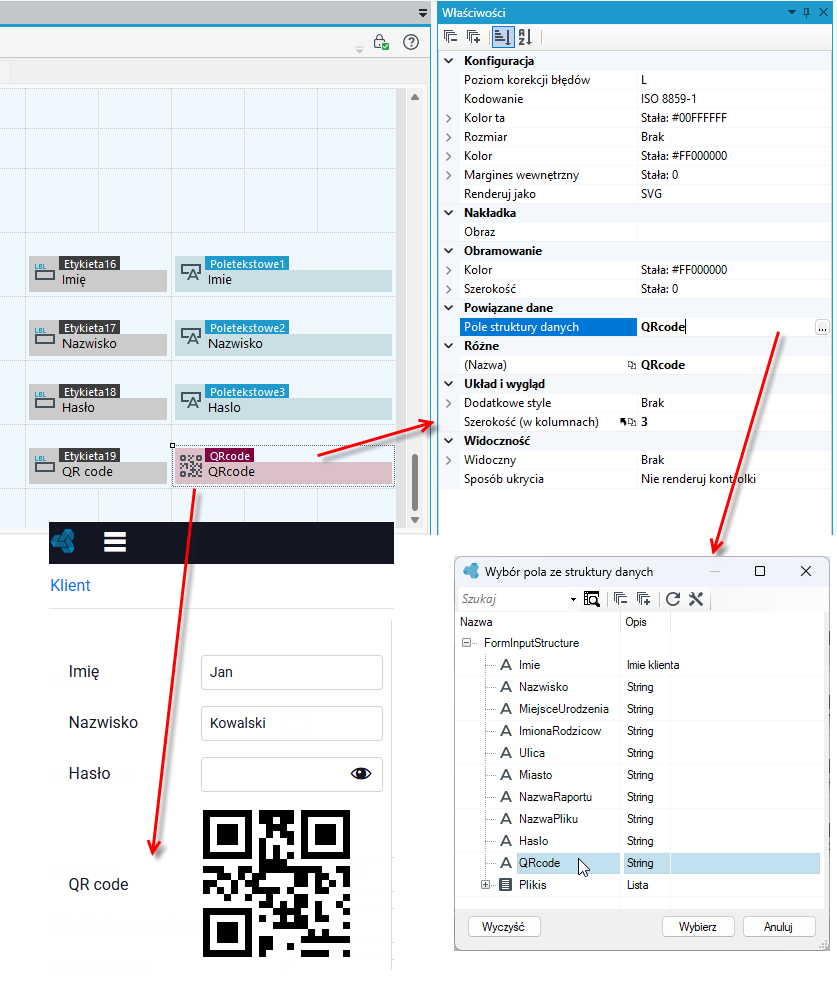Screen dimensions: 837x992
Task: Select the QRcode field in structure tree
Action: click(539, 863)
